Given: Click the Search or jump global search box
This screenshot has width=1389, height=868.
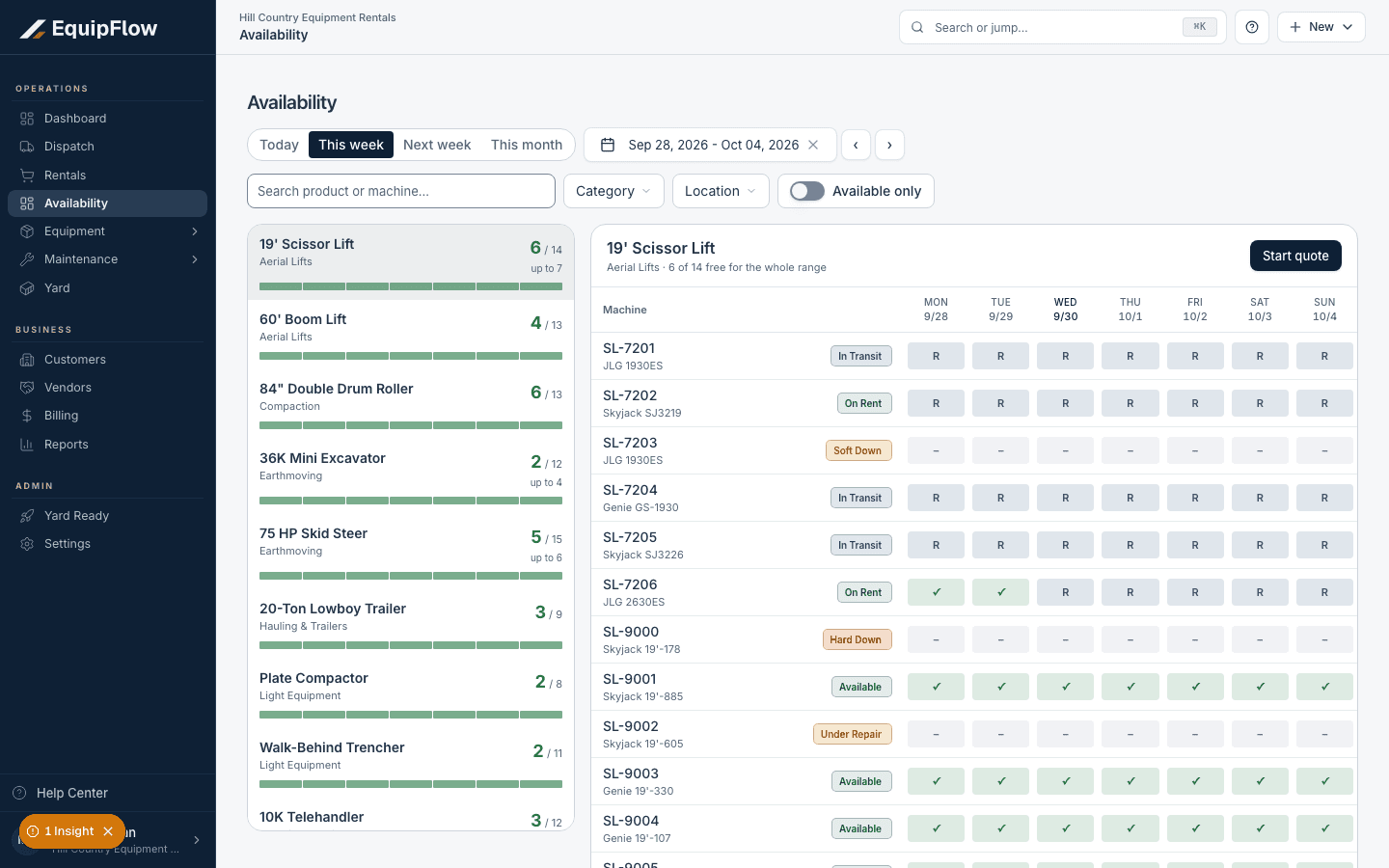Looking at the screenshot, I should click(1063, 27).
